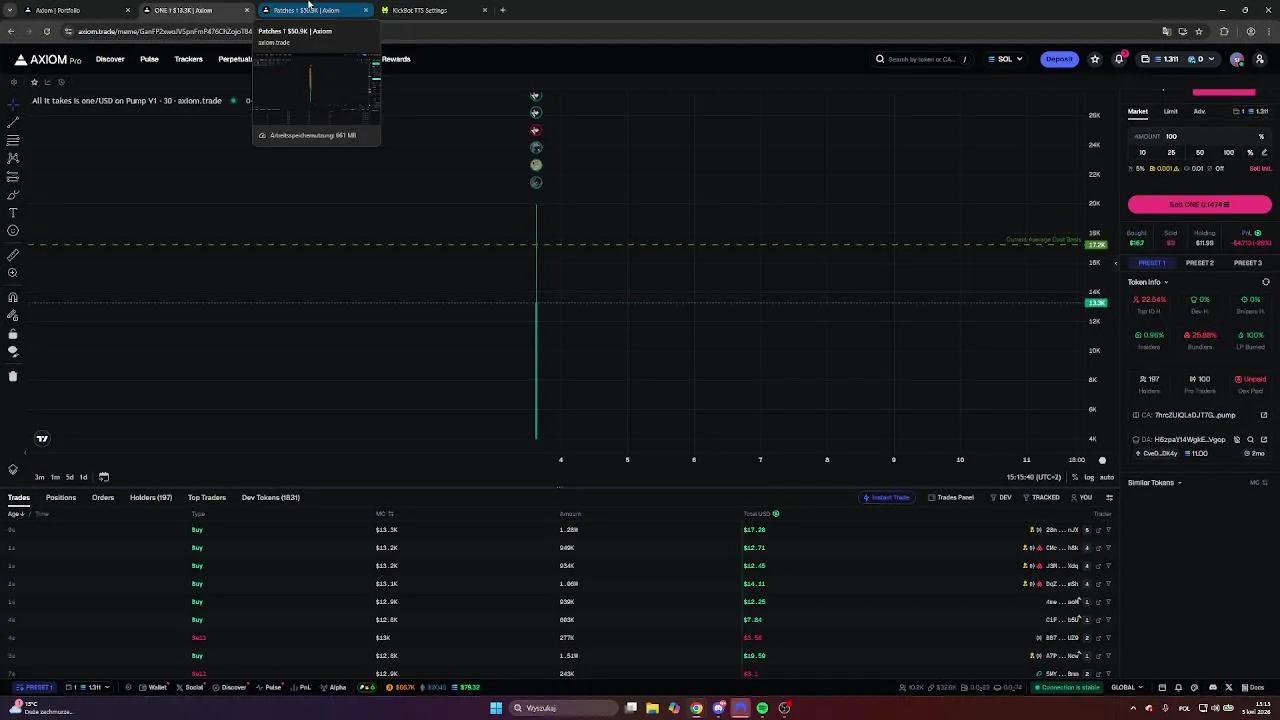Click the Deposit button
Screen dimensions: 1280x720
coord(1058,59)
